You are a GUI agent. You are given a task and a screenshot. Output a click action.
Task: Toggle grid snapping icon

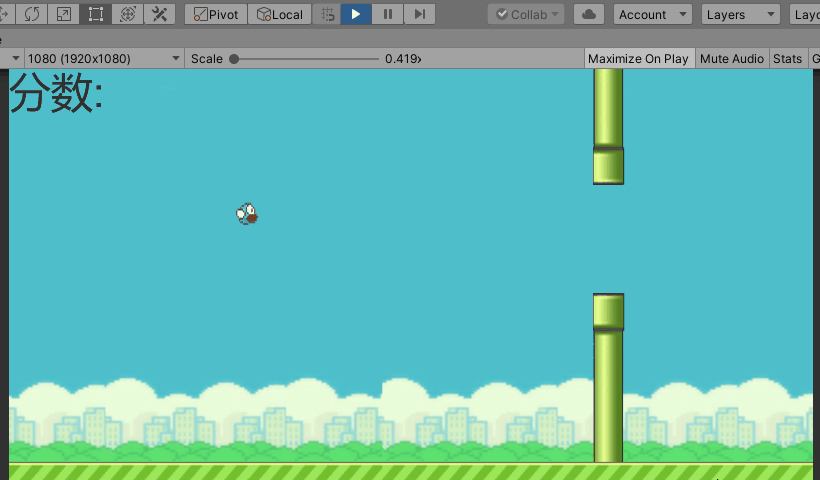point(327,14)
